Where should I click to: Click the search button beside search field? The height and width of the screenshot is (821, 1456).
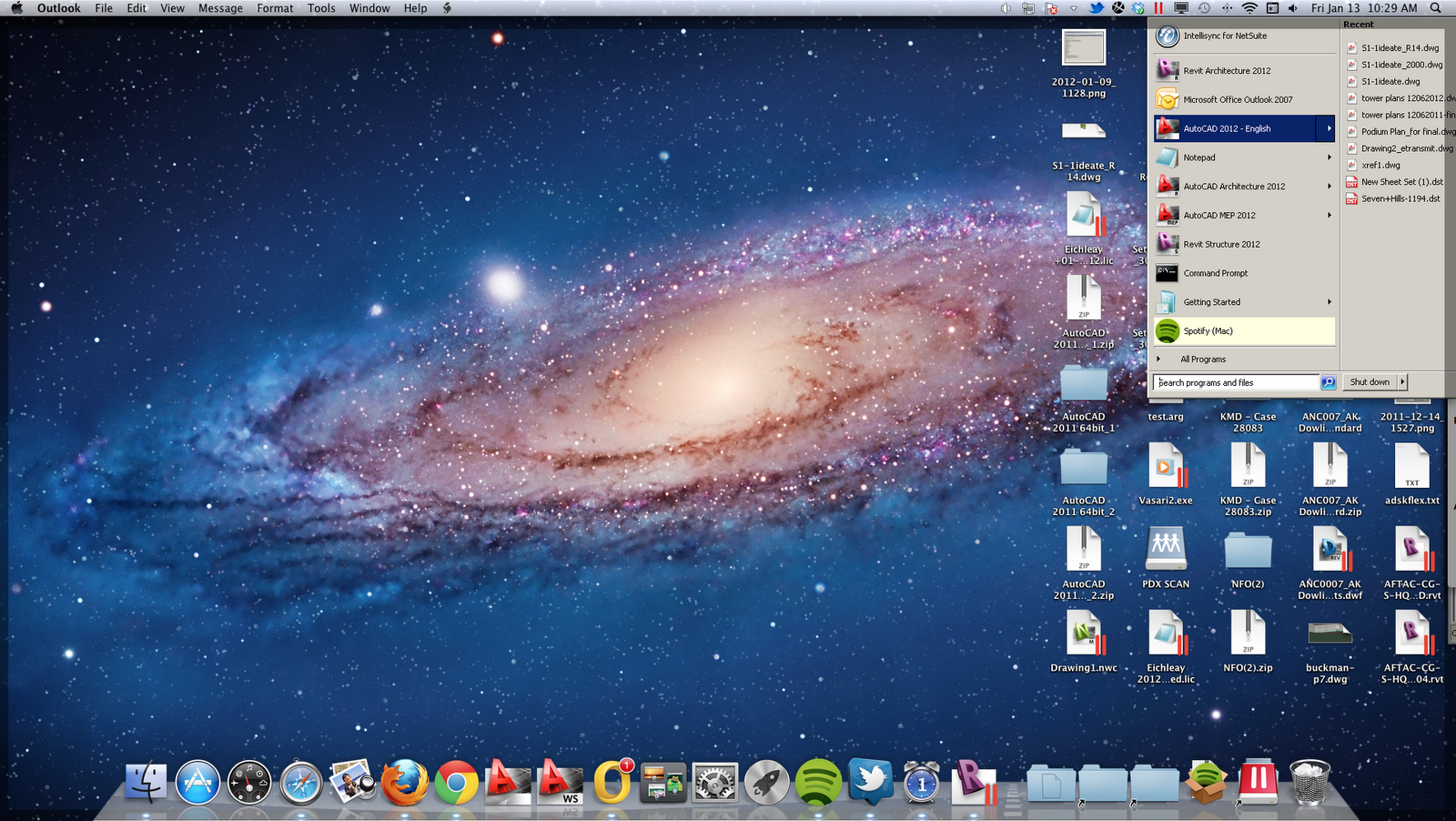coord(1328,383)
